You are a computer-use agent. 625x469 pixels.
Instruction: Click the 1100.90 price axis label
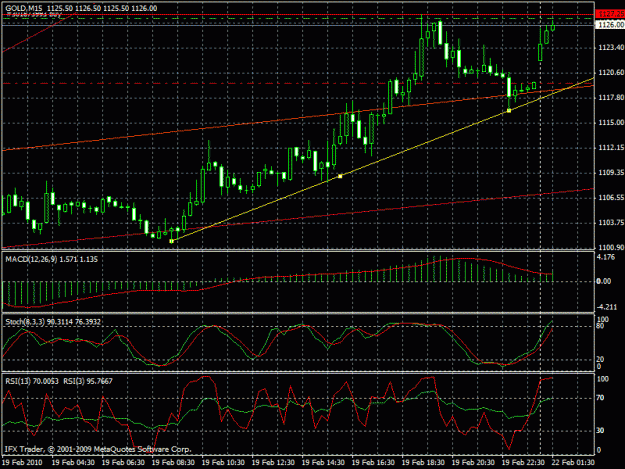coord(611,247)
